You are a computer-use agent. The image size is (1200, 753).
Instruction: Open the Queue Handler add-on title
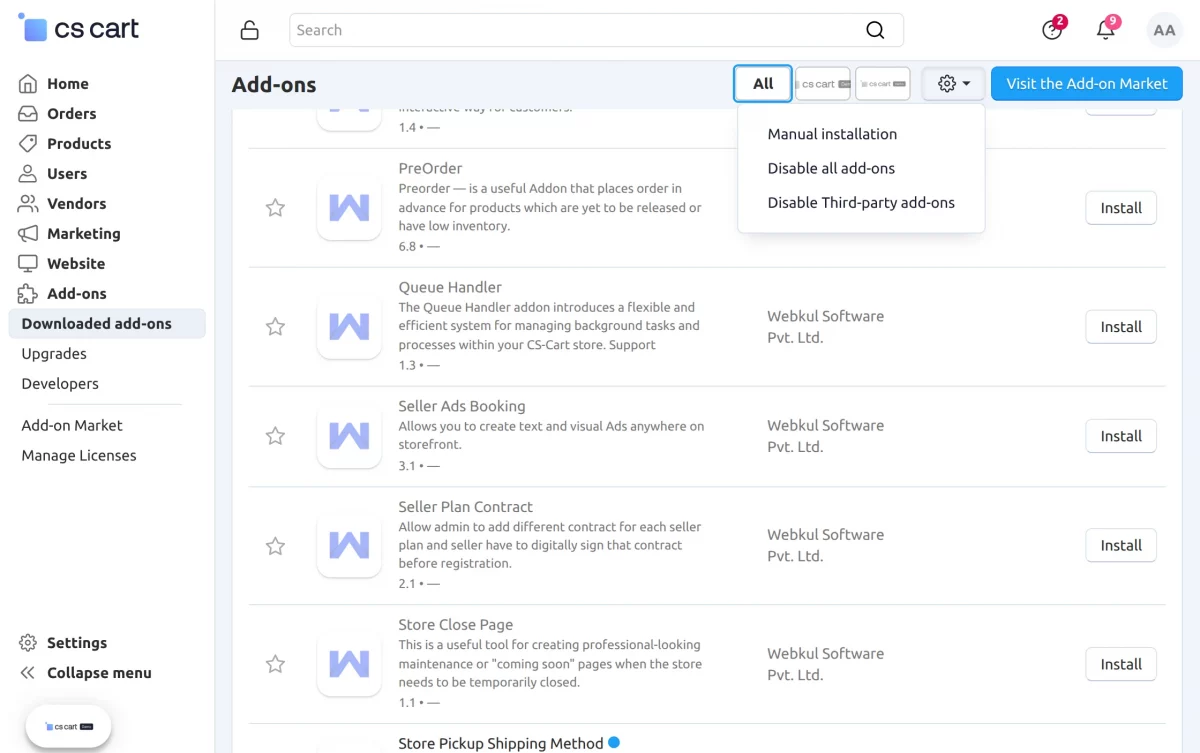click(x=450, y=287)
